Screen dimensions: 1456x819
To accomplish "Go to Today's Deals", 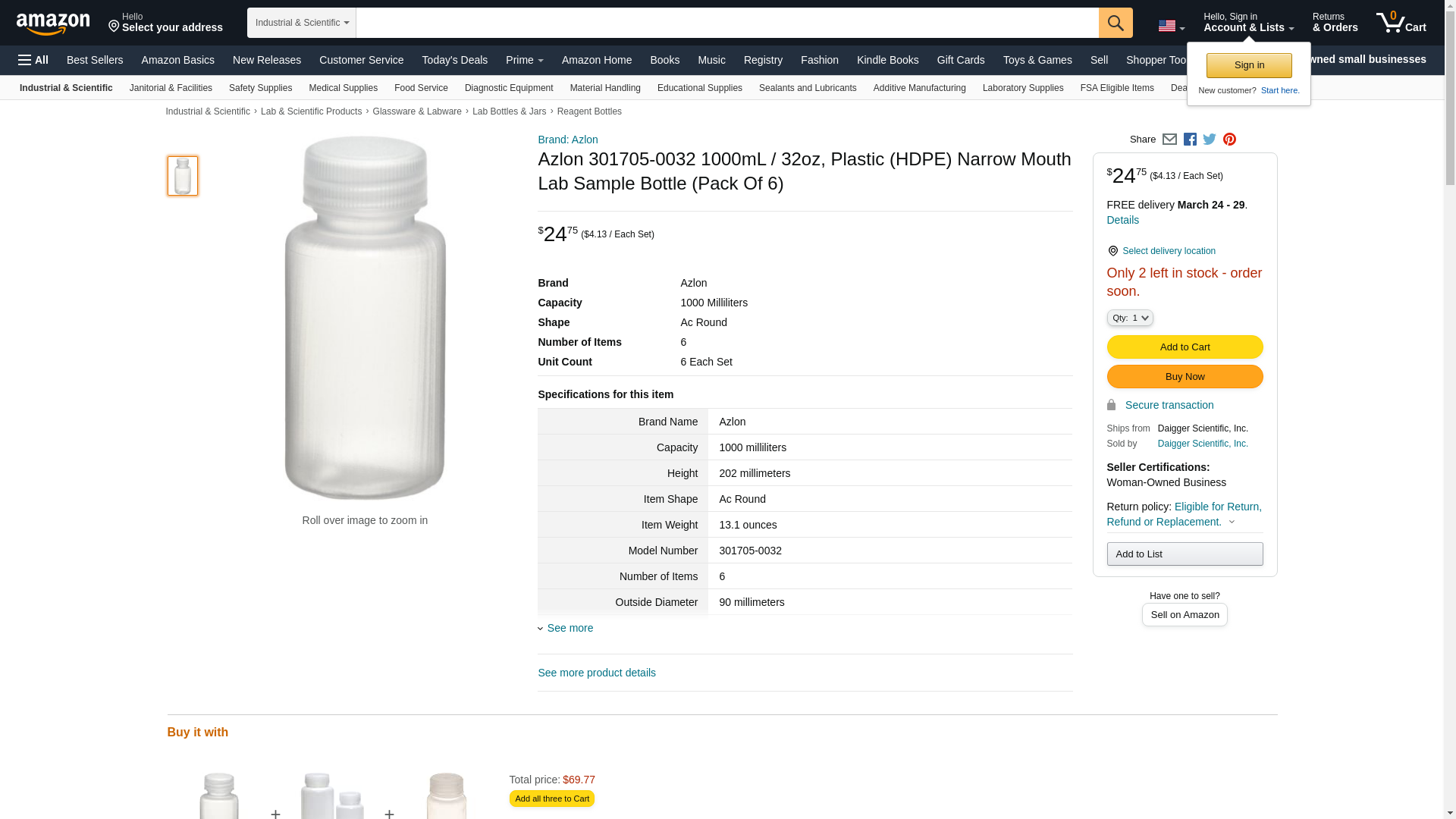I will 454,60.
